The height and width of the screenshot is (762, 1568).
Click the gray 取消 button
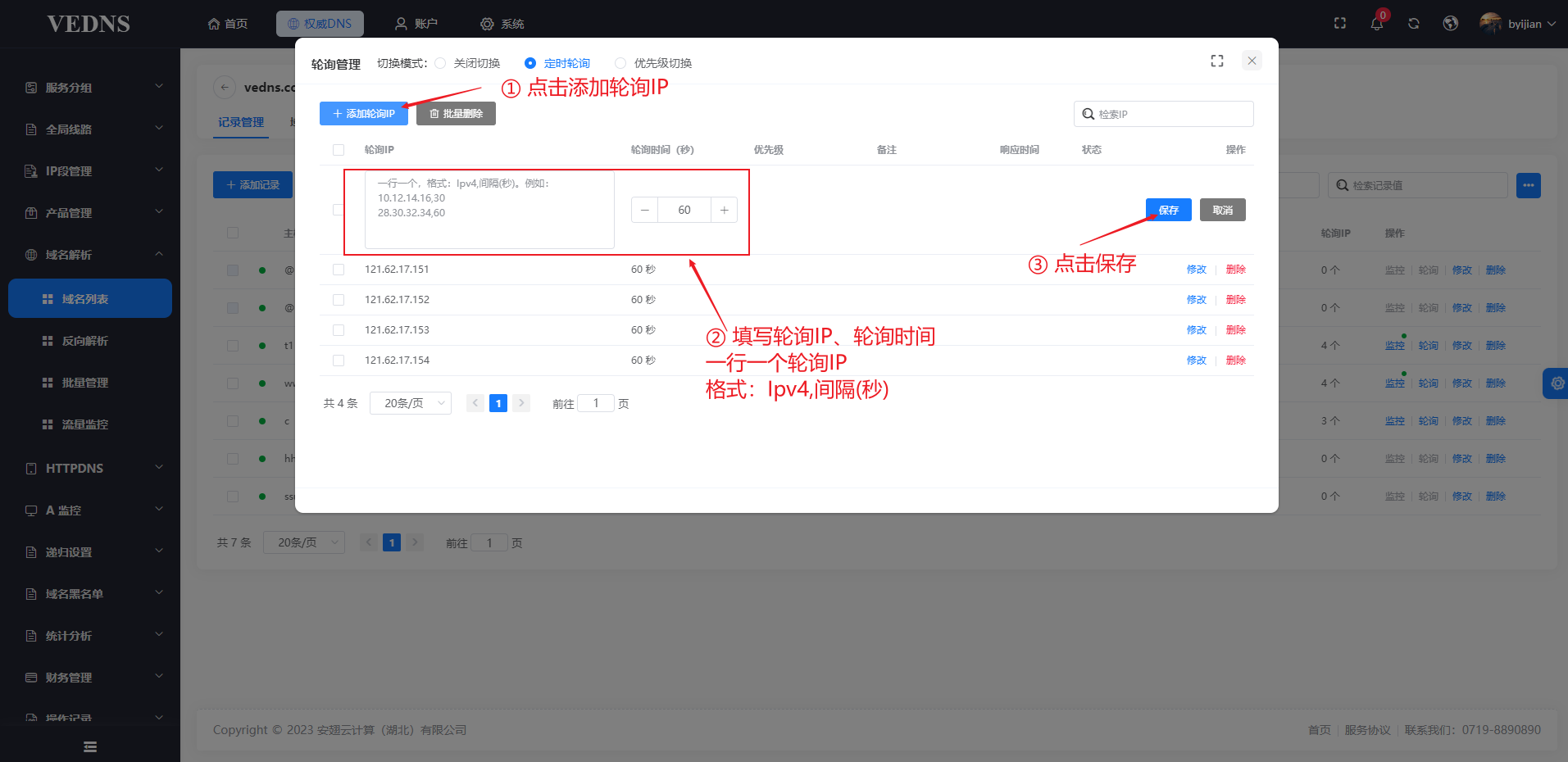(x=1223, y=210)
